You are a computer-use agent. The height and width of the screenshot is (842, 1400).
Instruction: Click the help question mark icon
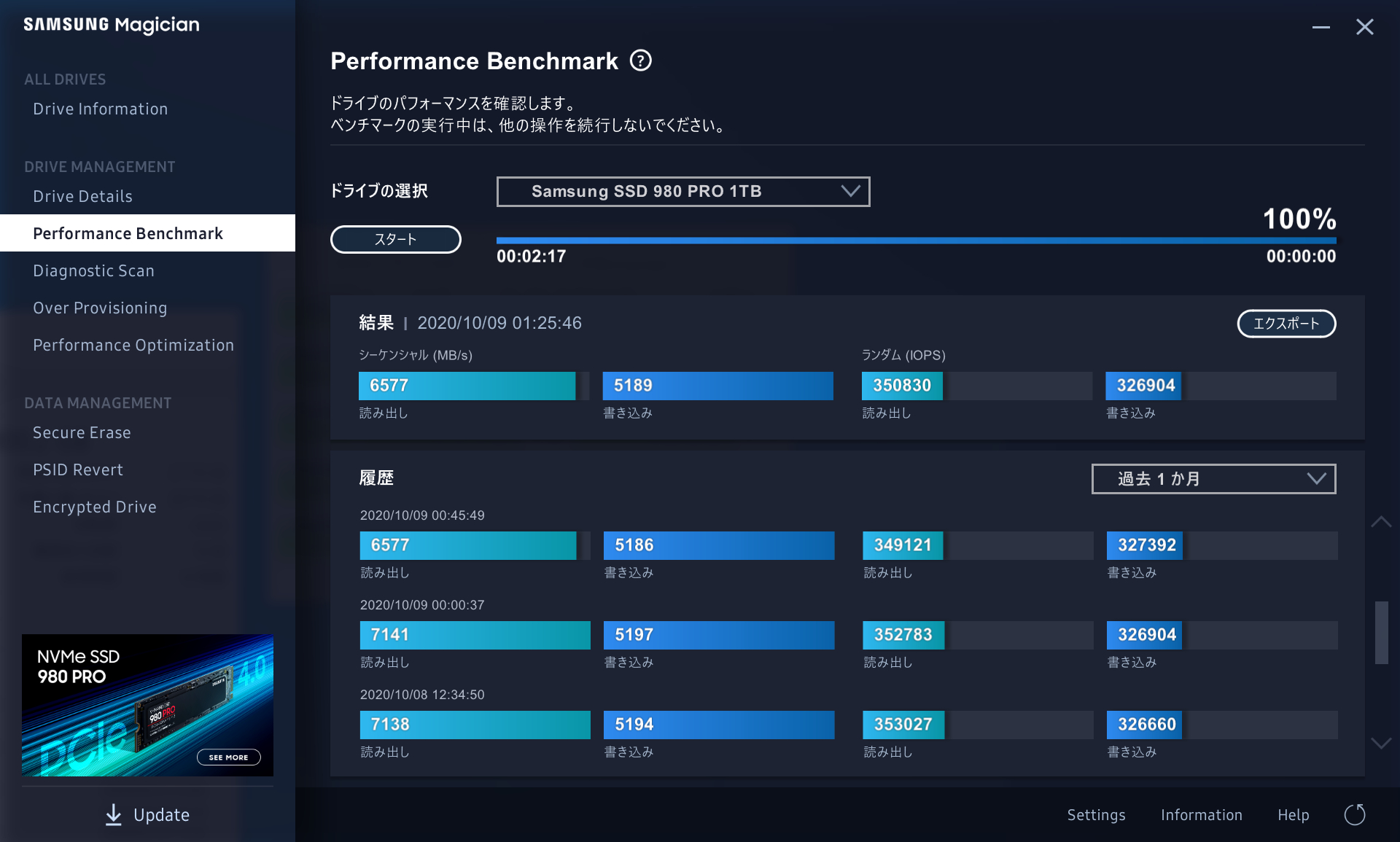[640, 61]
